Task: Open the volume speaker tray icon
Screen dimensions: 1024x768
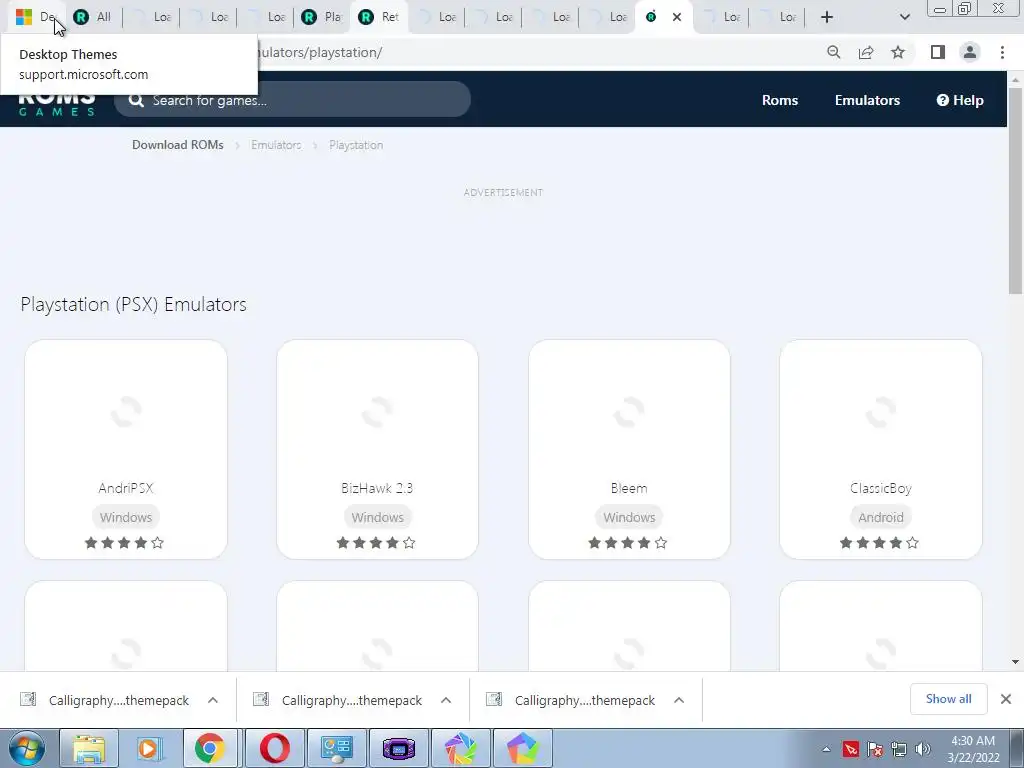Action: pyautogui.click(x=922, y=749)
